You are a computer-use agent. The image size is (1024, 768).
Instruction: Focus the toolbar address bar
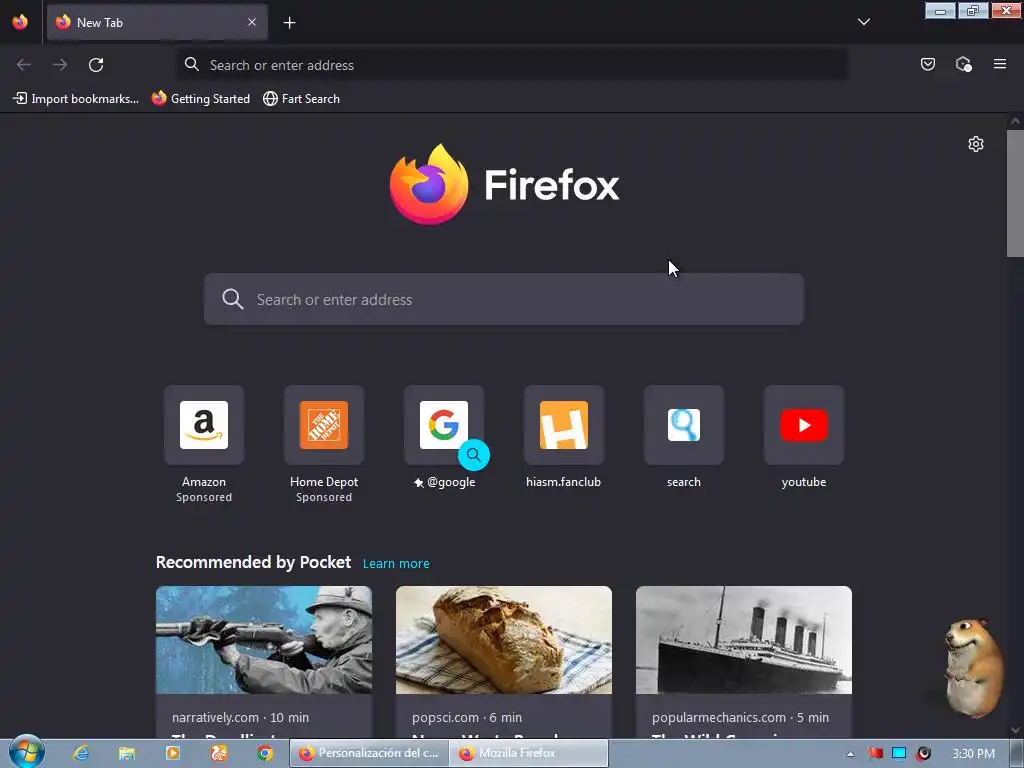click(513, 65)
